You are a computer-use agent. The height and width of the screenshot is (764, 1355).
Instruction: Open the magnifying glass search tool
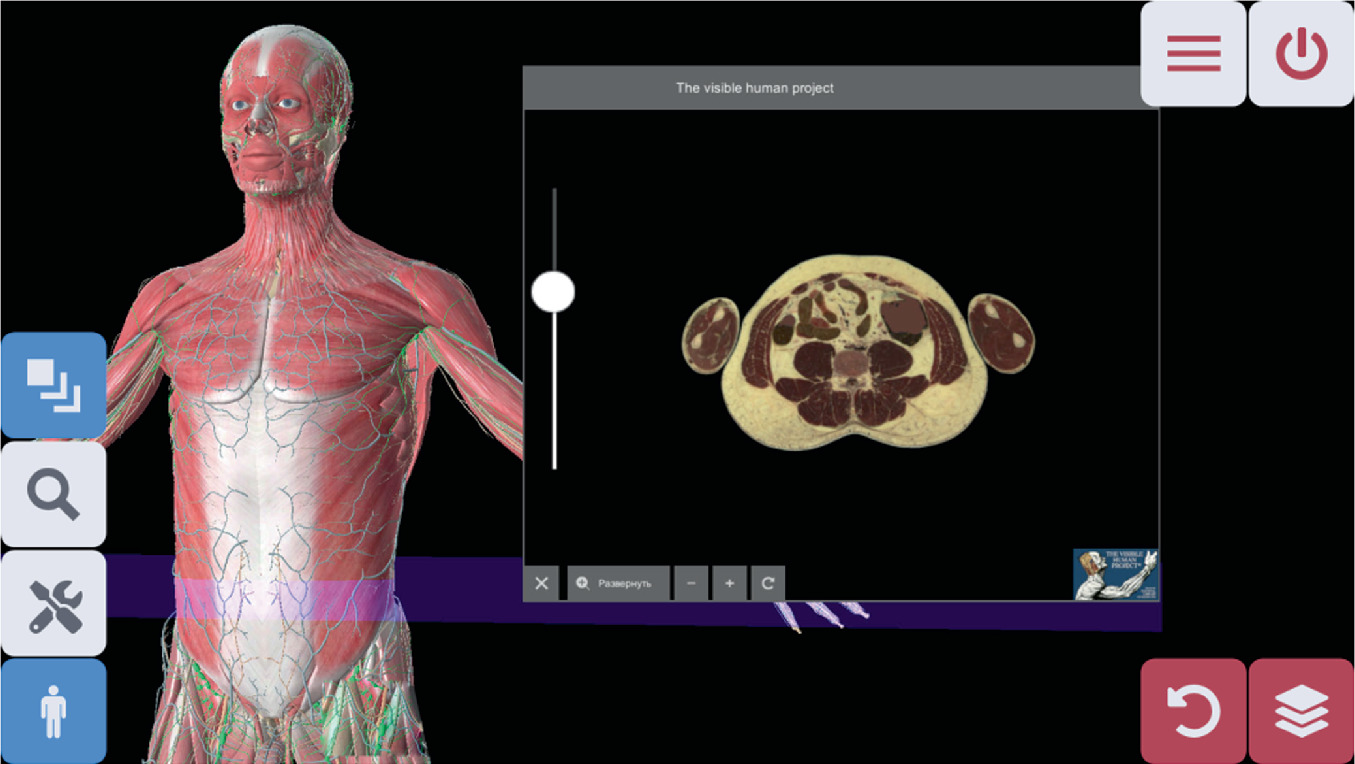coord(54,494)
